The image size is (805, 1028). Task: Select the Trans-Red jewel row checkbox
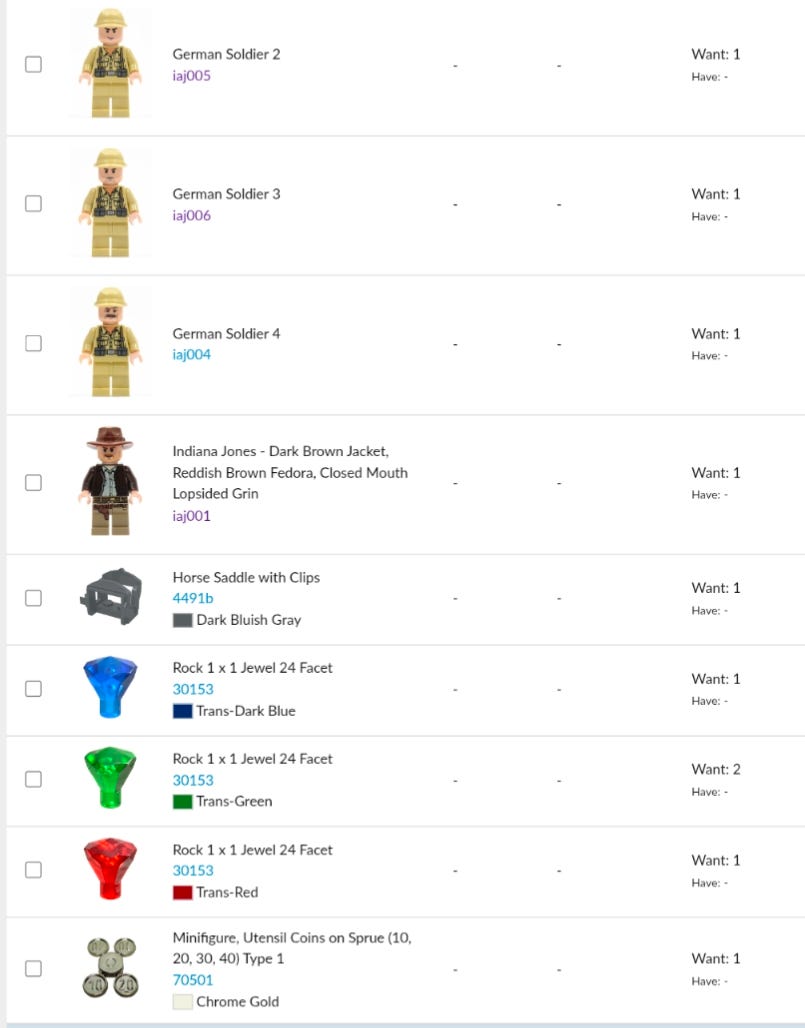coord(33,869)
